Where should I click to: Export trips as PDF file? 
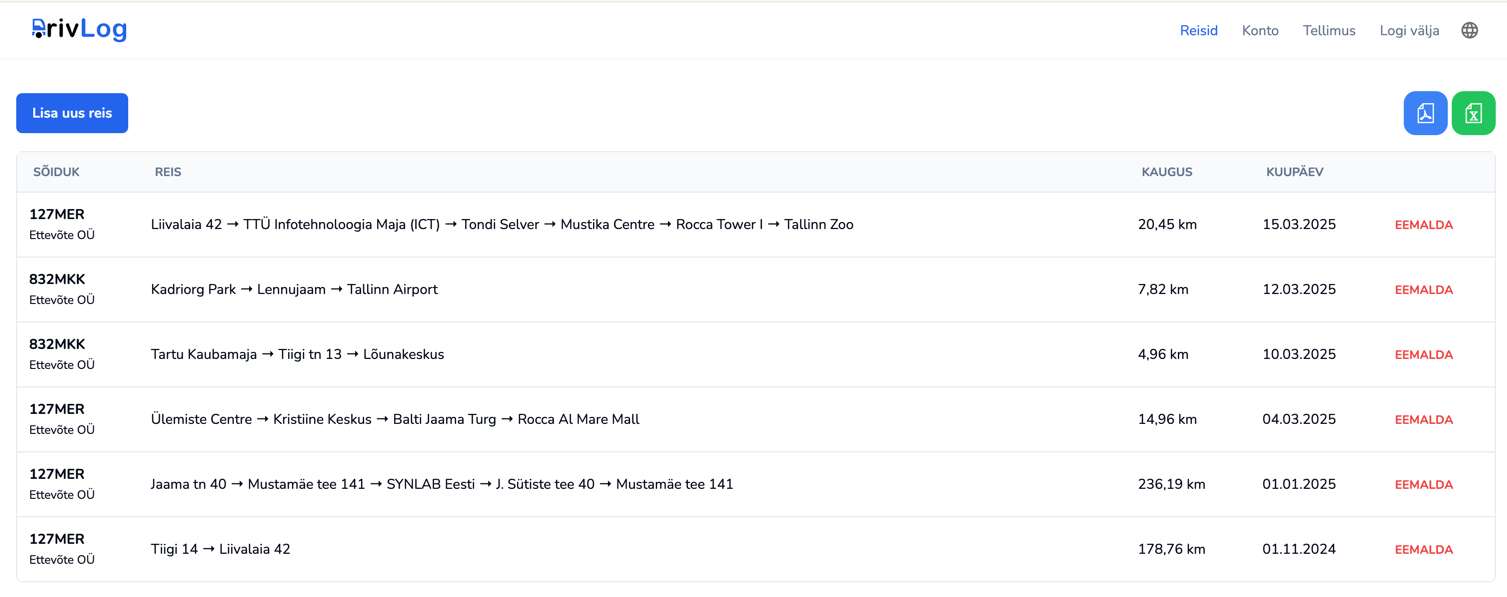click(x=1425, y=113)
